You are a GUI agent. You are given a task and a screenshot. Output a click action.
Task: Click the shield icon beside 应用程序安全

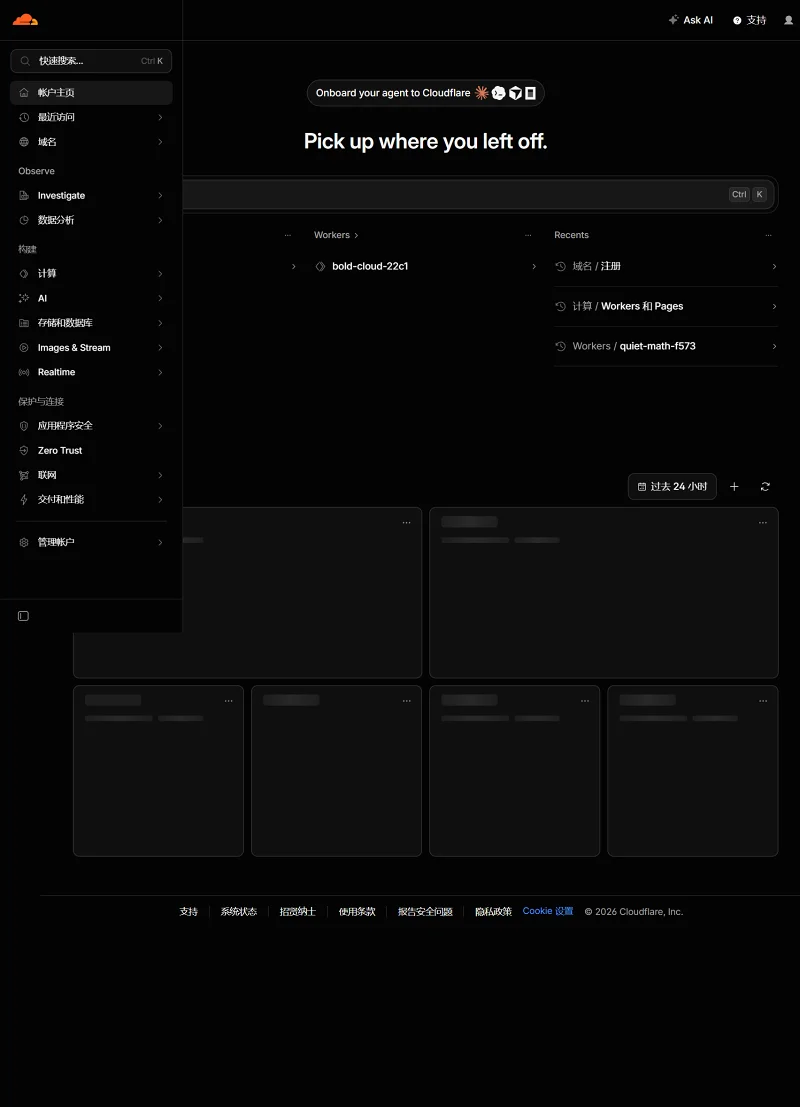[24, 426]
